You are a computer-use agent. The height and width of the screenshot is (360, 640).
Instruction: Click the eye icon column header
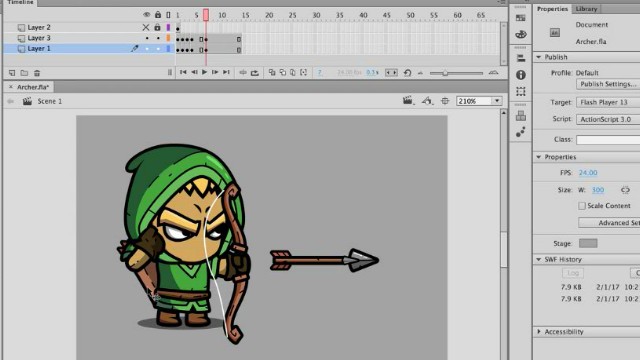click(x=147, y=15)
